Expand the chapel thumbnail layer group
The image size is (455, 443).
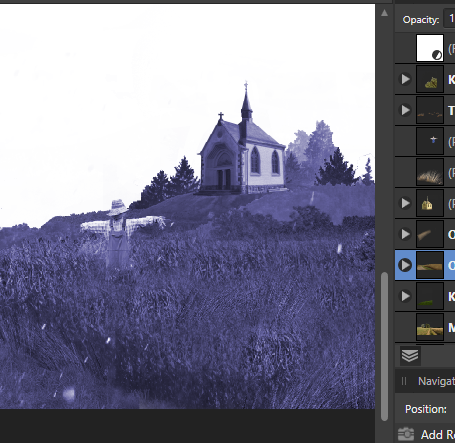click(405, 203)
